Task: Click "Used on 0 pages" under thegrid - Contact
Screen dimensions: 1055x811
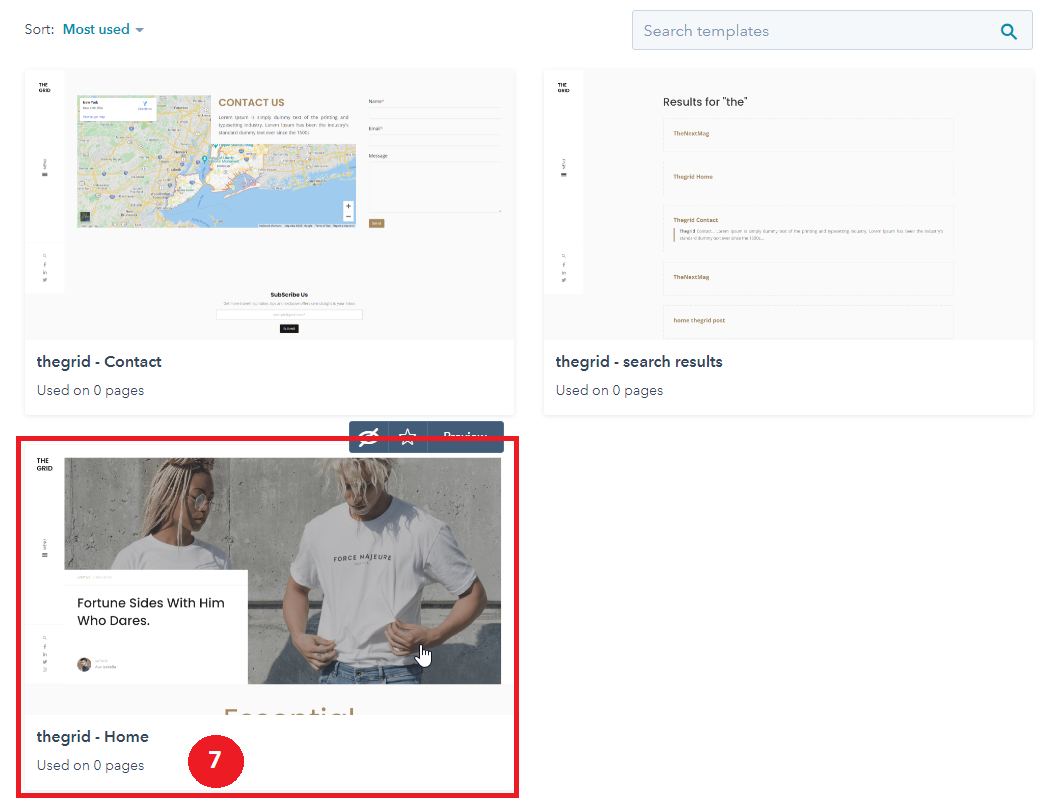Action: point(90,390)
